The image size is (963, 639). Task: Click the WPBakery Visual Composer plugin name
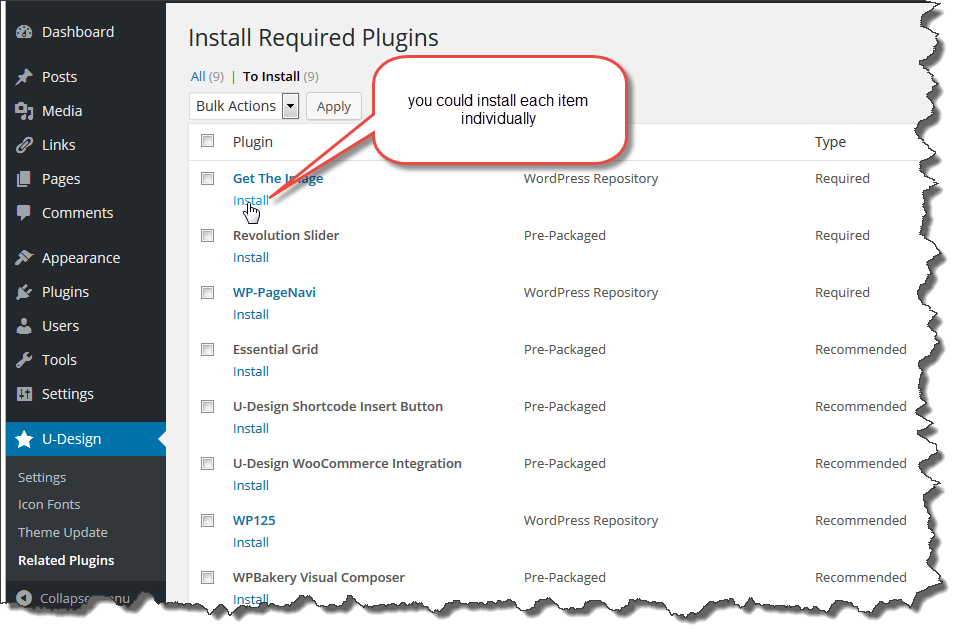point(319,578)
